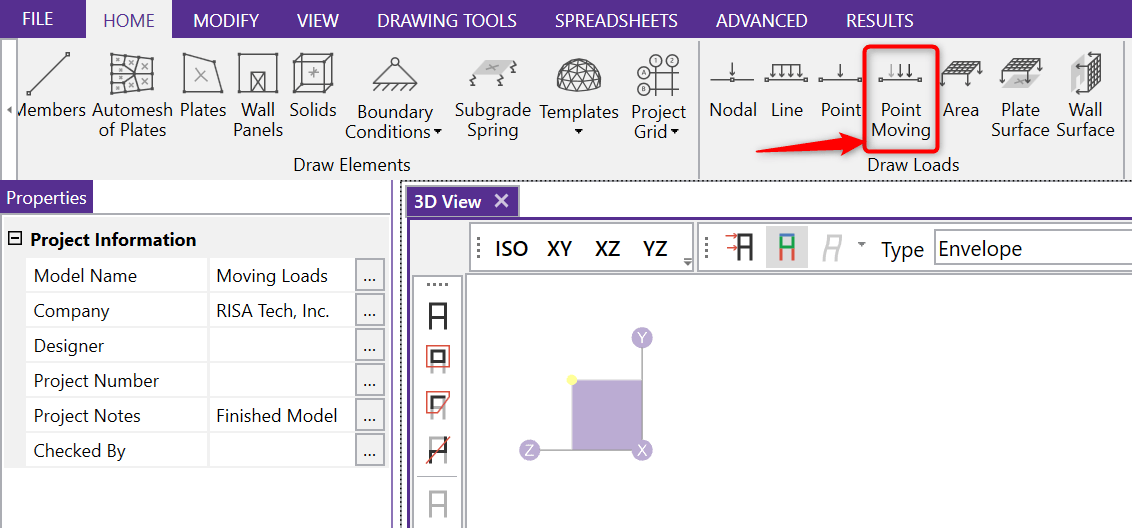Collapse the Project Information section

(x=15, y=240)
